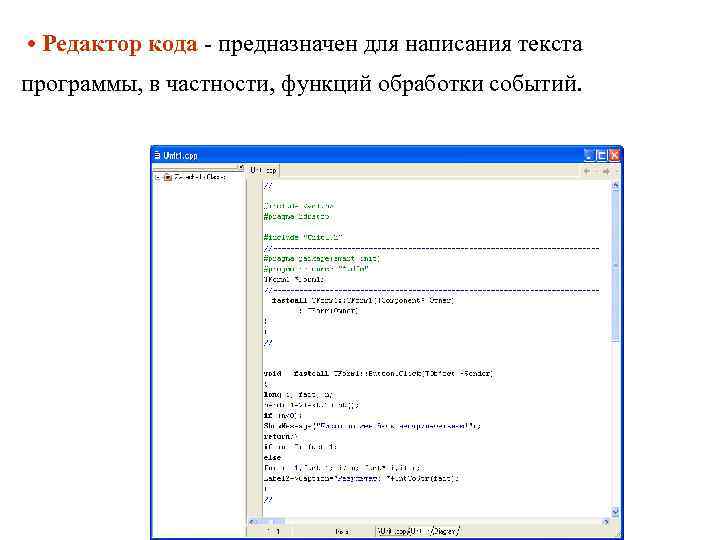Open the Unit1.cpp editor tab at top

tap(263, 170)
